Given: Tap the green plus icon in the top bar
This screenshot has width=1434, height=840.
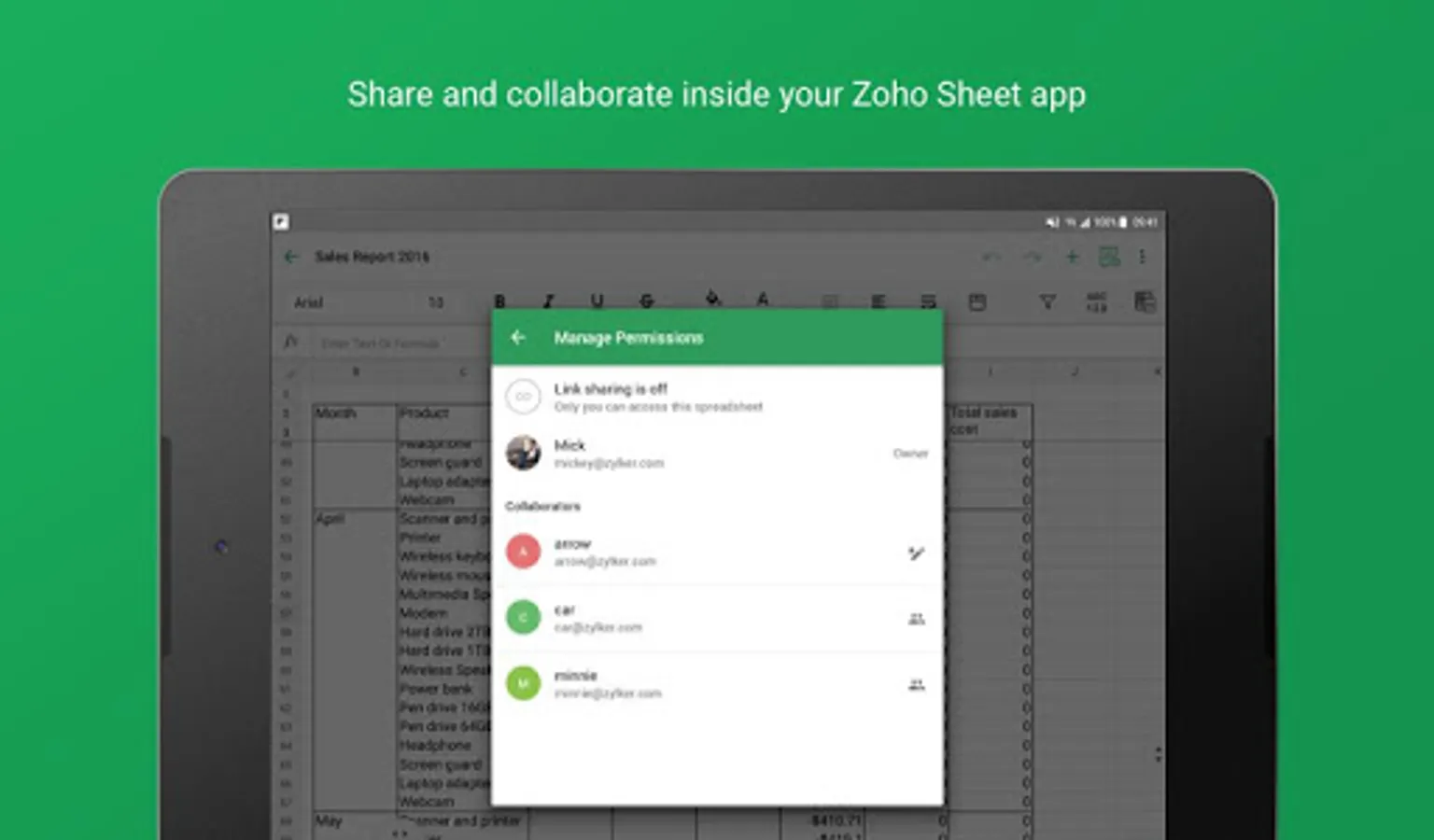Looking at the screenshot, I should tap(1072, 257).
